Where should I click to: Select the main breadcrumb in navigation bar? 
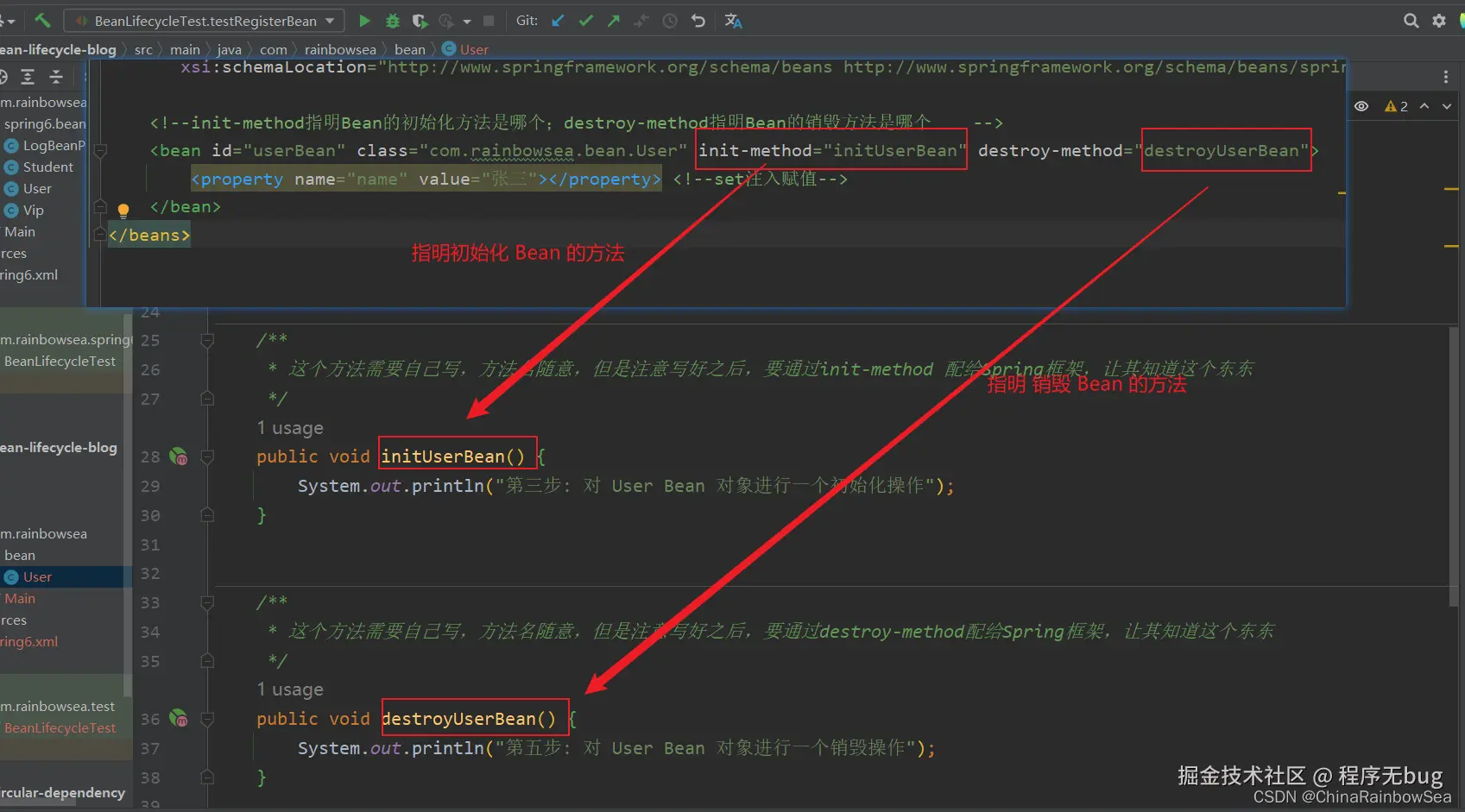[x=185, y=49]
